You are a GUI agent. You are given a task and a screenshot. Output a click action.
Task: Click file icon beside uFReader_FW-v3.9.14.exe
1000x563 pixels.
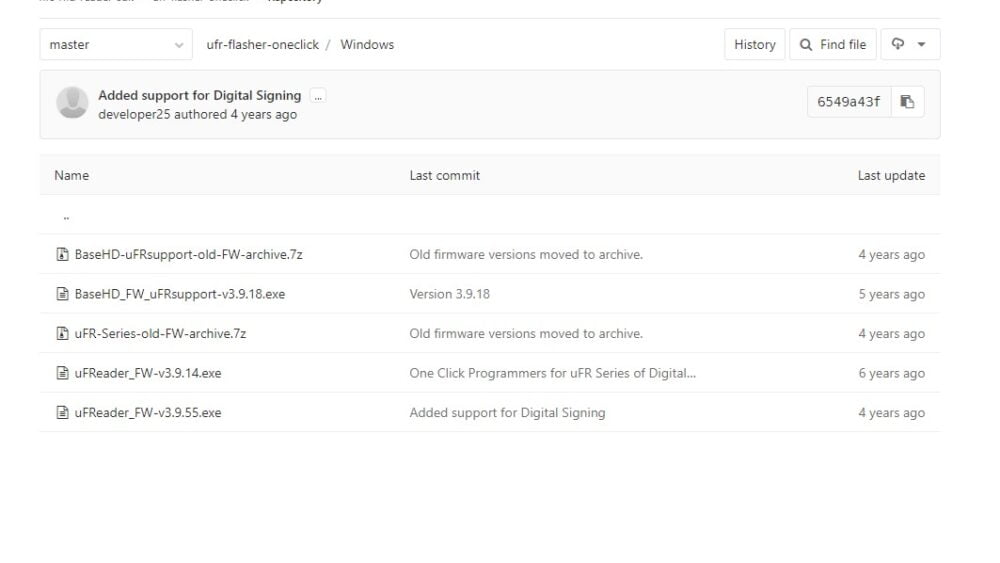pos(62,373)
